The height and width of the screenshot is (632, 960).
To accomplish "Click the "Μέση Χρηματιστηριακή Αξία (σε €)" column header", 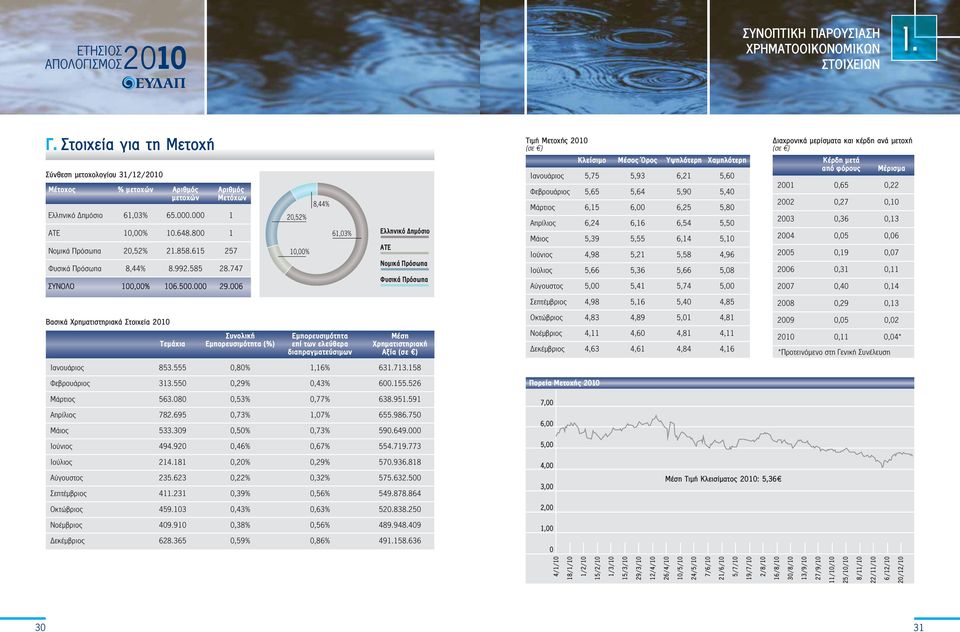I will pos(400,344).
